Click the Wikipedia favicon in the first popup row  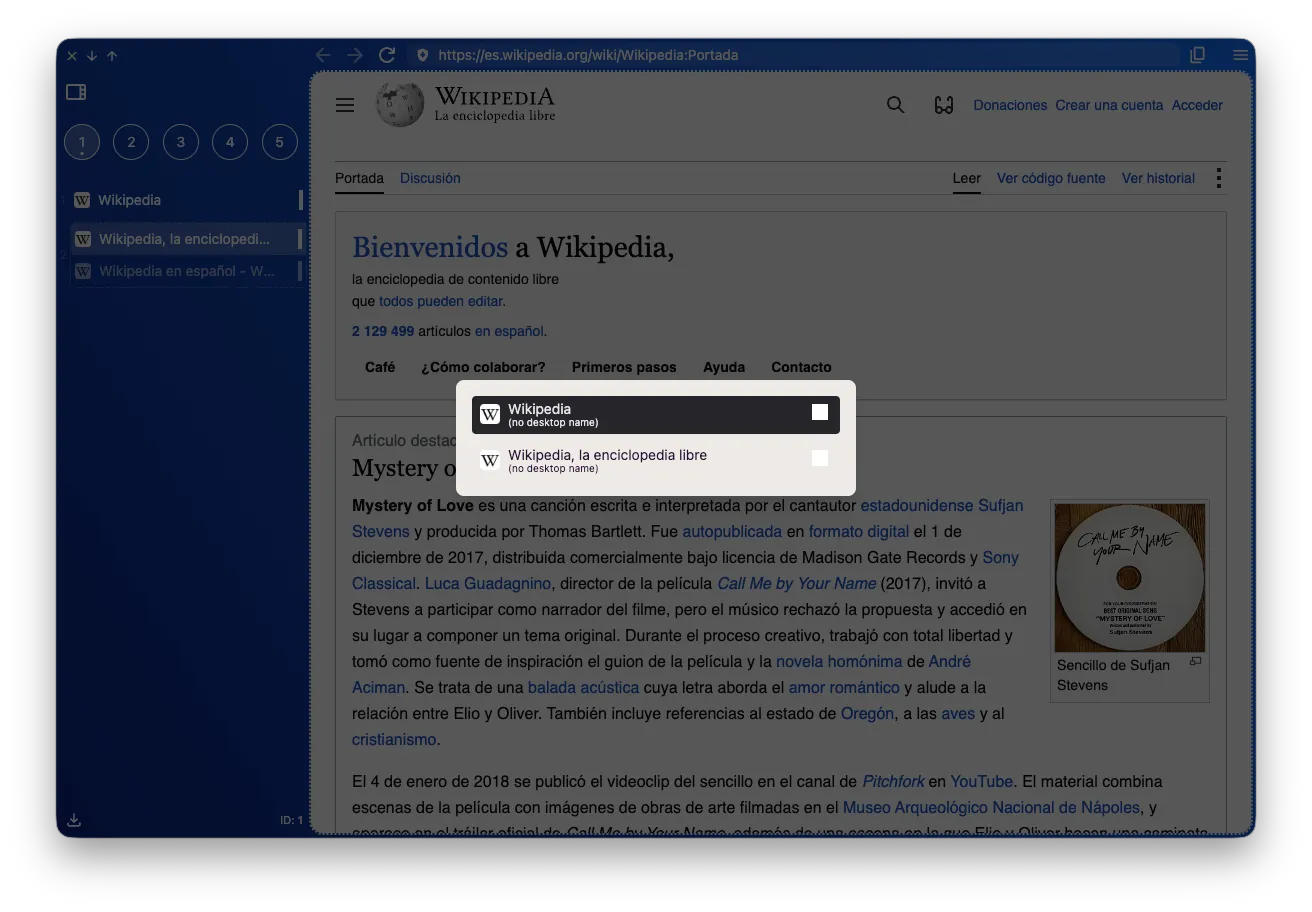click(x=490, y=414)
